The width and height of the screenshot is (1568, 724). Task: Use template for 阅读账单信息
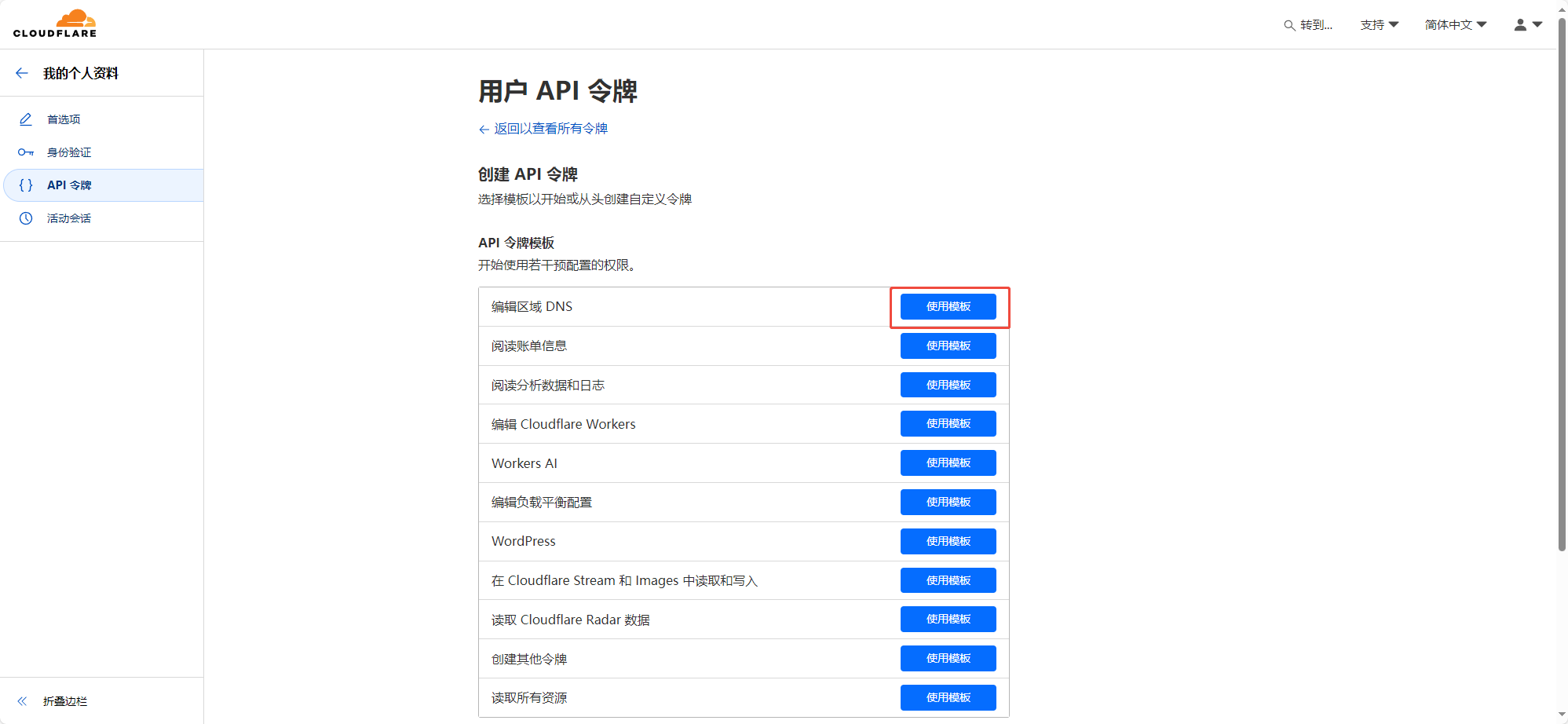[948, 346]
